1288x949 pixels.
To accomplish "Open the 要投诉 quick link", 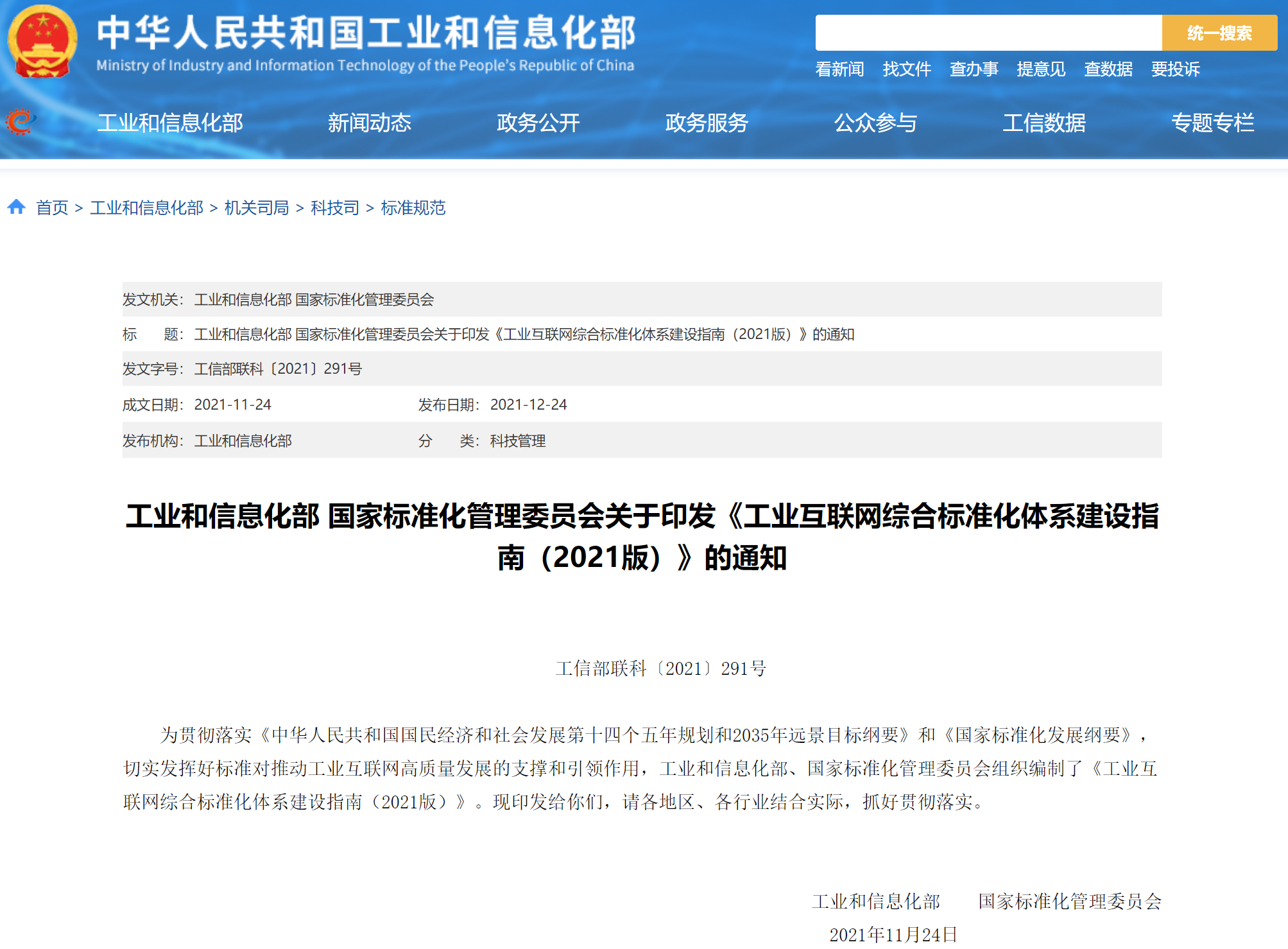I will pyautogui.click(x=1175, y=69).
